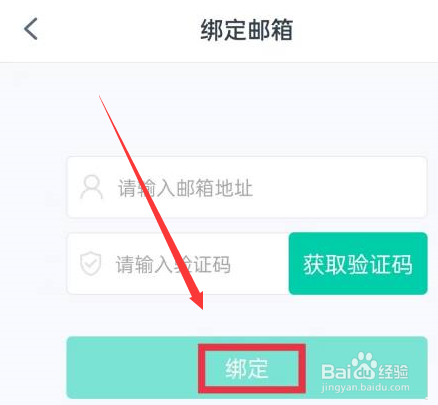This screenshot has width=438, height=405.
Task: Click the Bai text of the Baidu logo
Action: point(336,372)
